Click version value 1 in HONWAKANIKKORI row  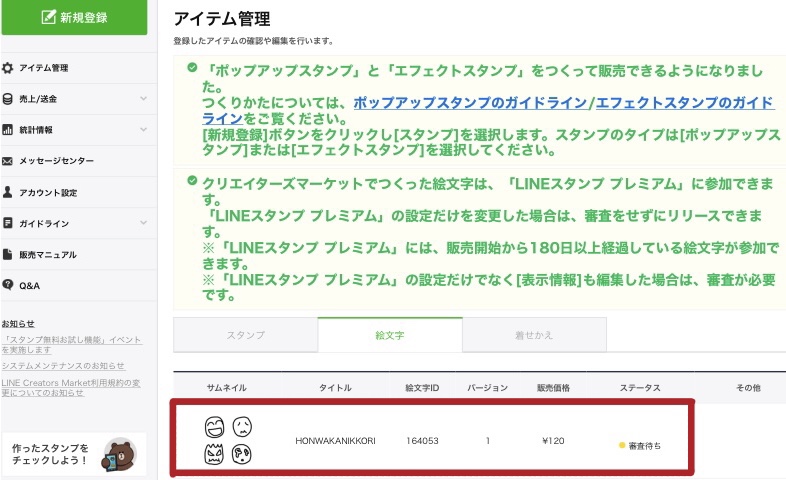pyautogui.click(x=488, y=441)
